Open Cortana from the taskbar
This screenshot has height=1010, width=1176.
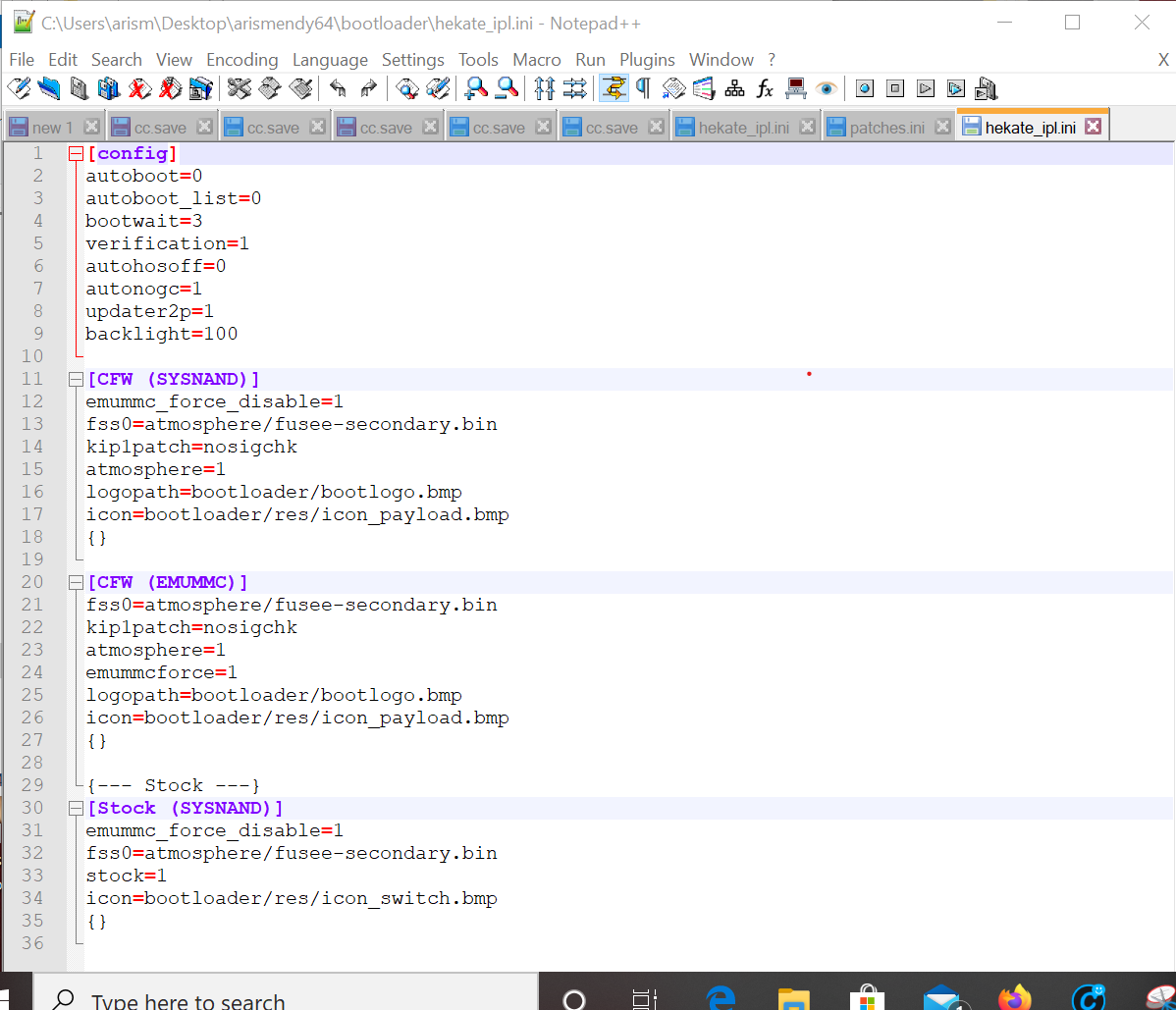[574, 999]
